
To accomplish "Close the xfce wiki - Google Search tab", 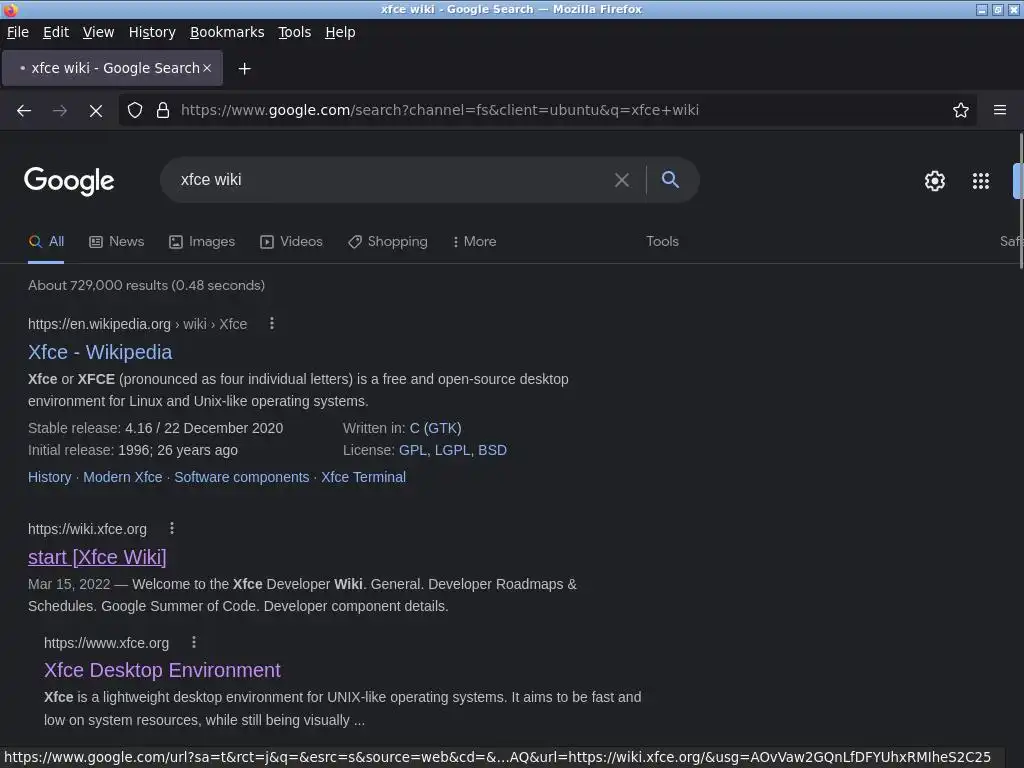I will 207,68.
